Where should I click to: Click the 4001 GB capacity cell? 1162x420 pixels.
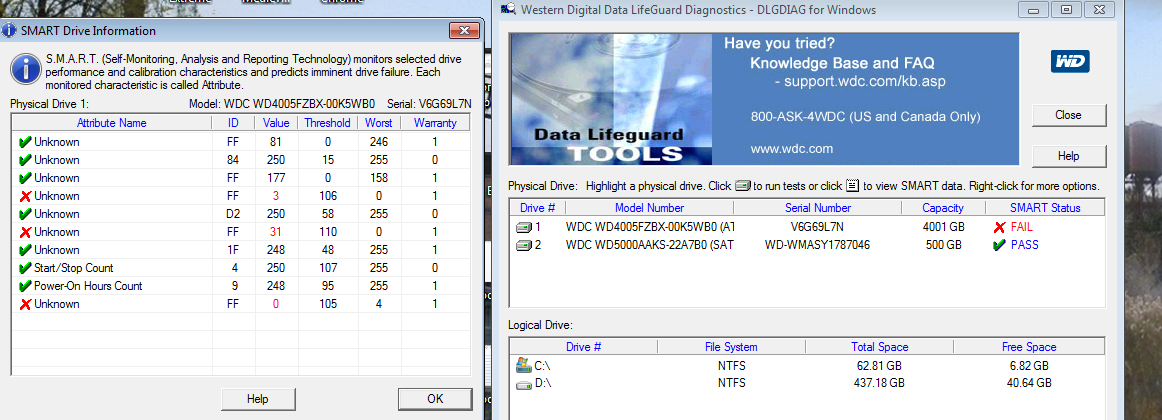(x=943, y=227)
